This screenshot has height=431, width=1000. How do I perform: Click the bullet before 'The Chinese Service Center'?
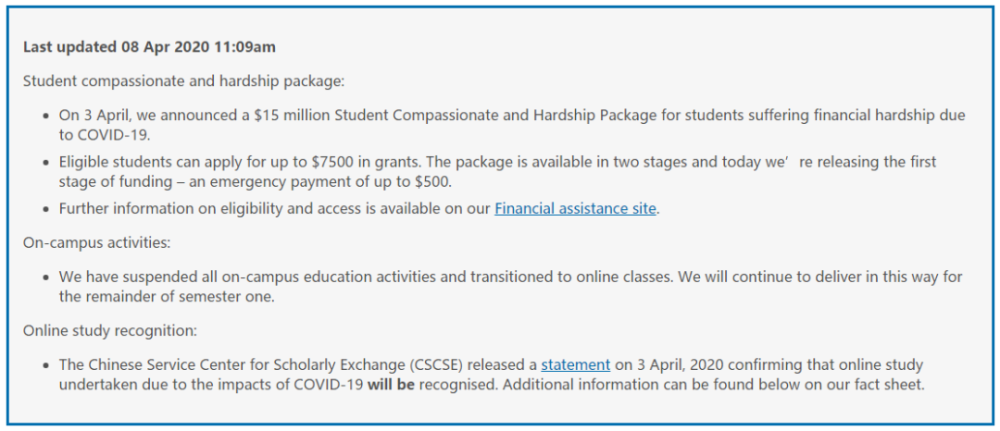[46, 366]
